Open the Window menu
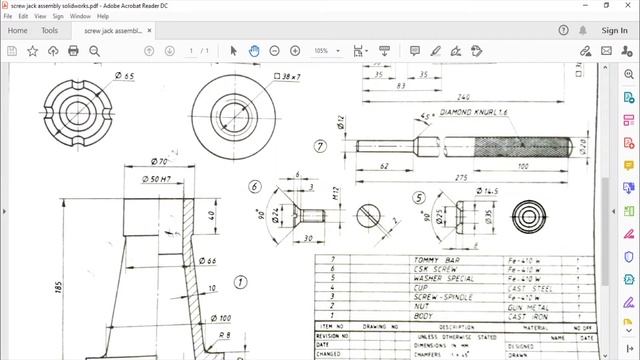 click(80, 16)
